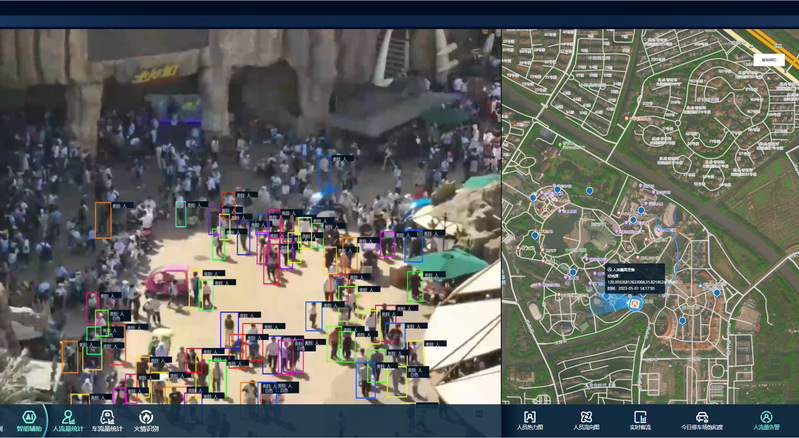Click the topmost blue map pin
The width and height of the screenshot is (799, 438).
pos(590,189)
